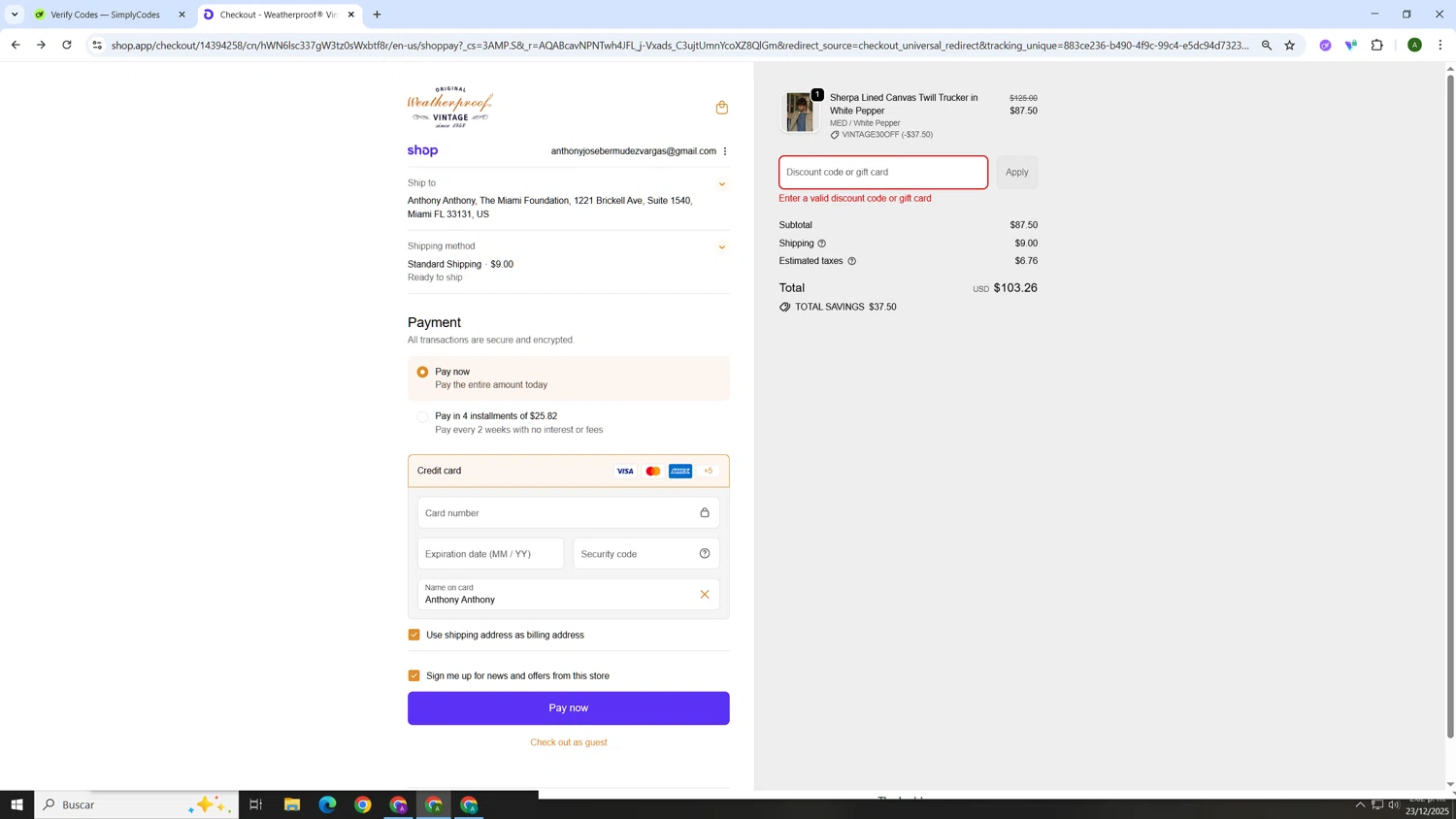Focus the Expiration date field
This screenshot has width=1456, height=819.
[x=491, y=553]
